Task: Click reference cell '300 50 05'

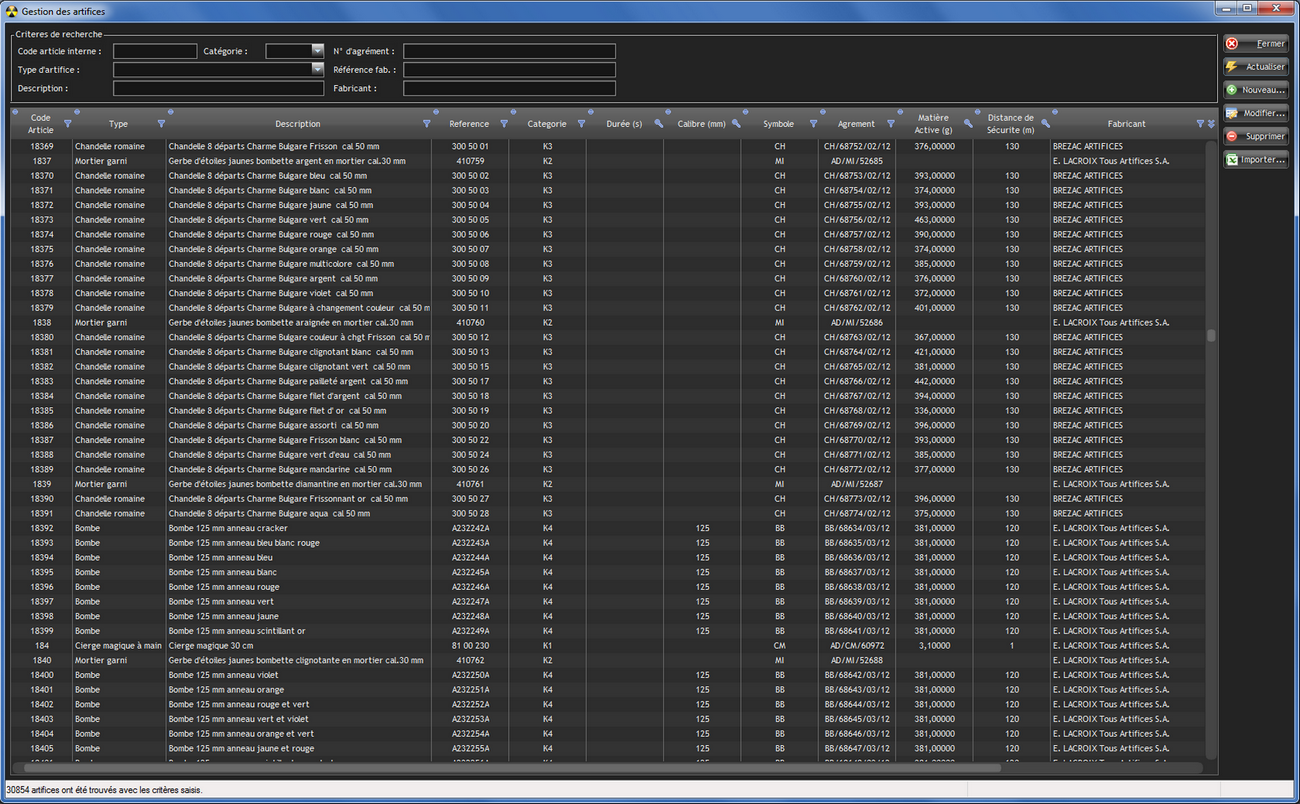Action: click(470, 220)
